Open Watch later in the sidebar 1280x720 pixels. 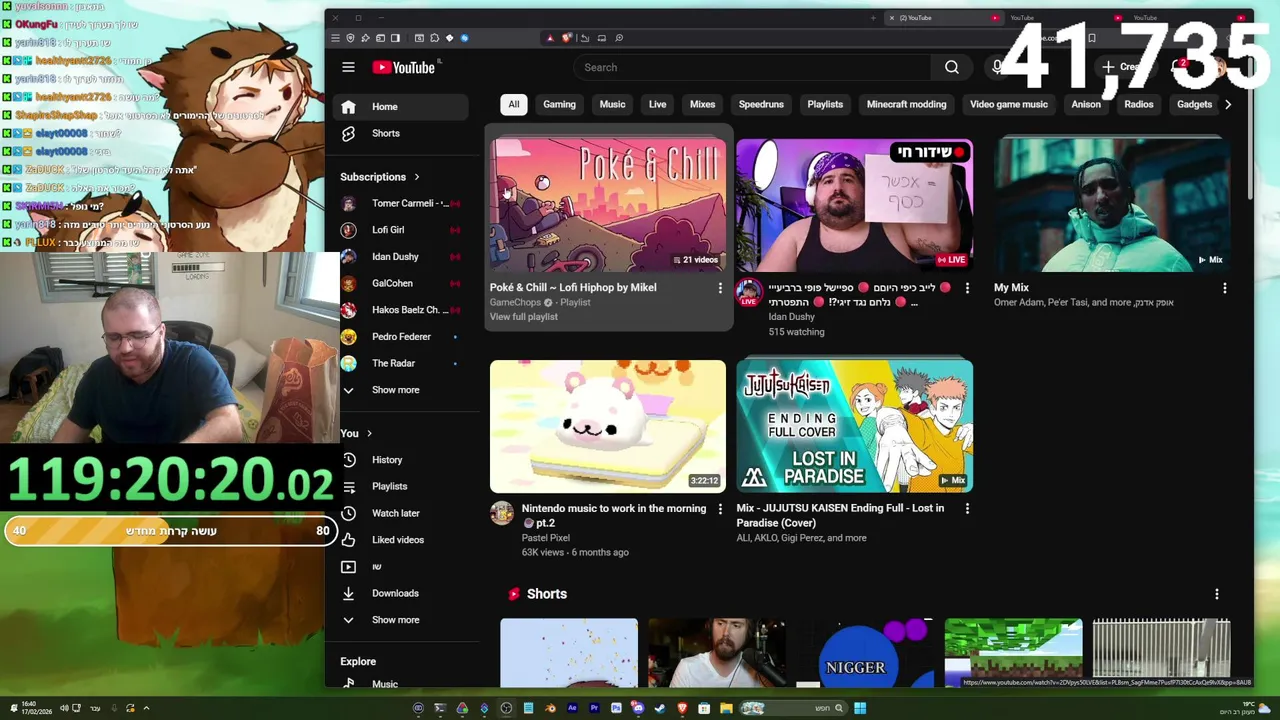pyautogui.click(x=403, y=513)
